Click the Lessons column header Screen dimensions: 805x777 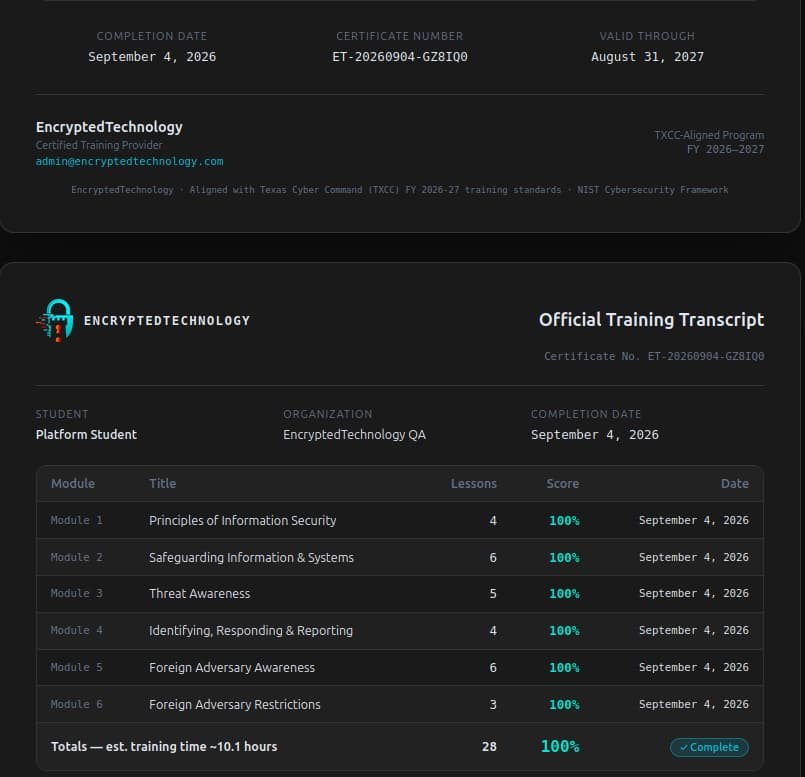474,484
